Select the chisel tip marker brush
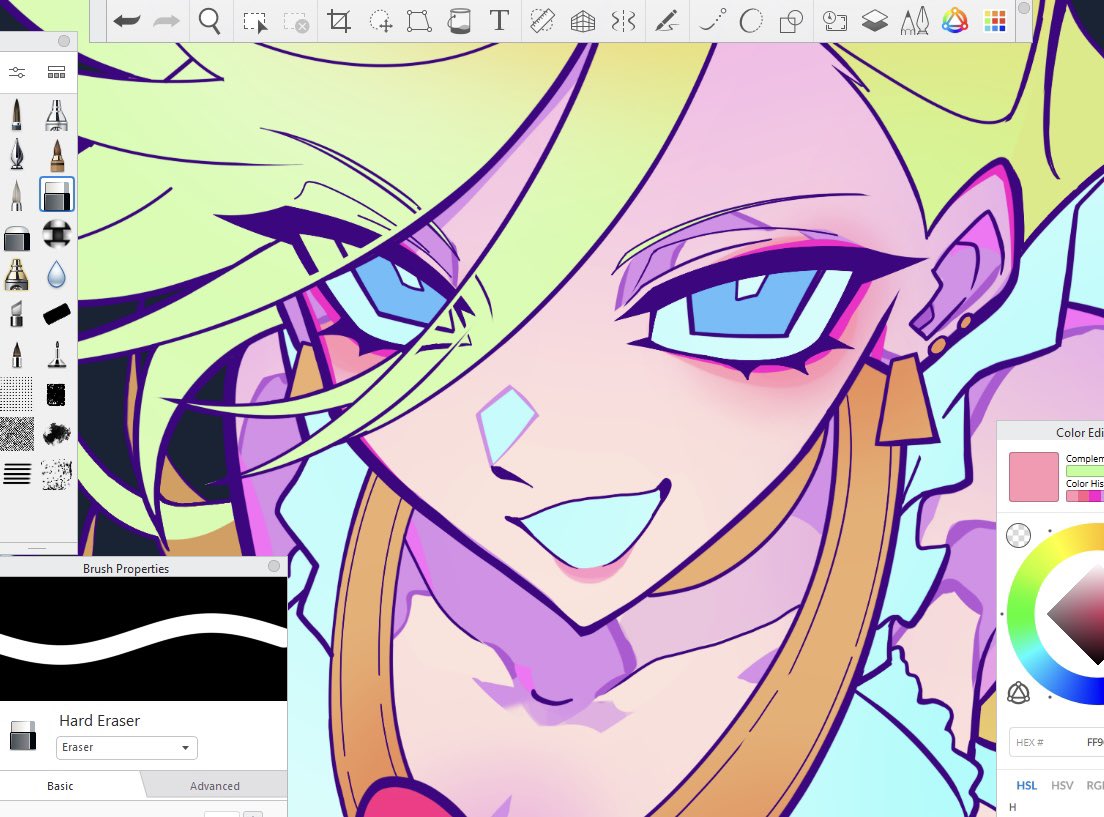 tap(17, 315)
